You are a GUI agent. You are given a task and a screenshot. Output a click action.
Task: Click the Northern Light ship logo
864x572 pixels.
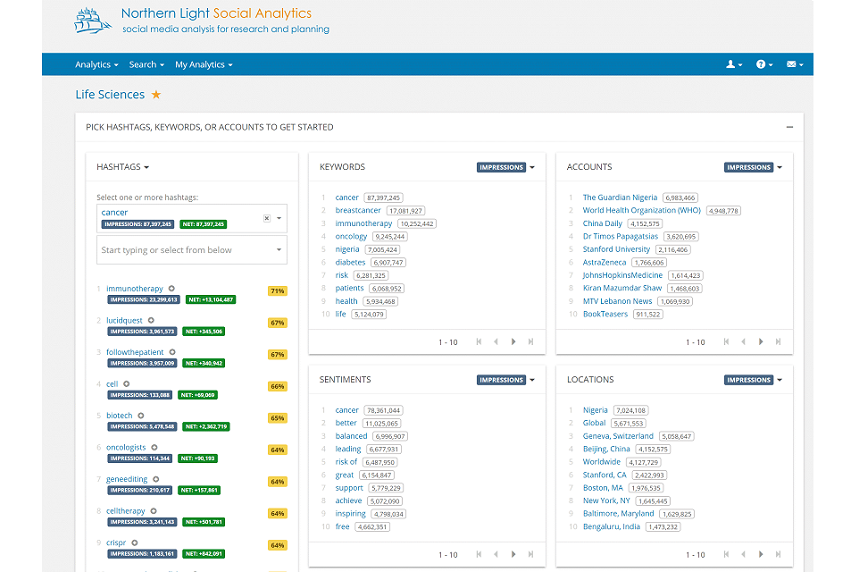(x=92, y=21)
